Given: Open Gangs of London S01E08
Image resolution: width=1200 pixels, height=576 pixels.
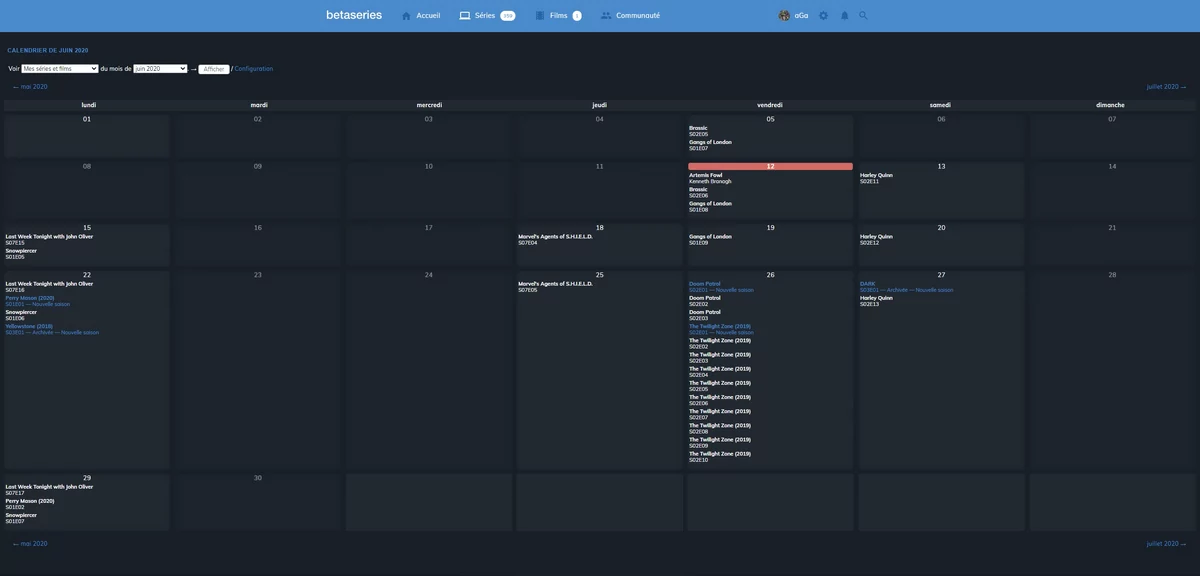Looking at the screenshot, I should click(x=710, y=206).
